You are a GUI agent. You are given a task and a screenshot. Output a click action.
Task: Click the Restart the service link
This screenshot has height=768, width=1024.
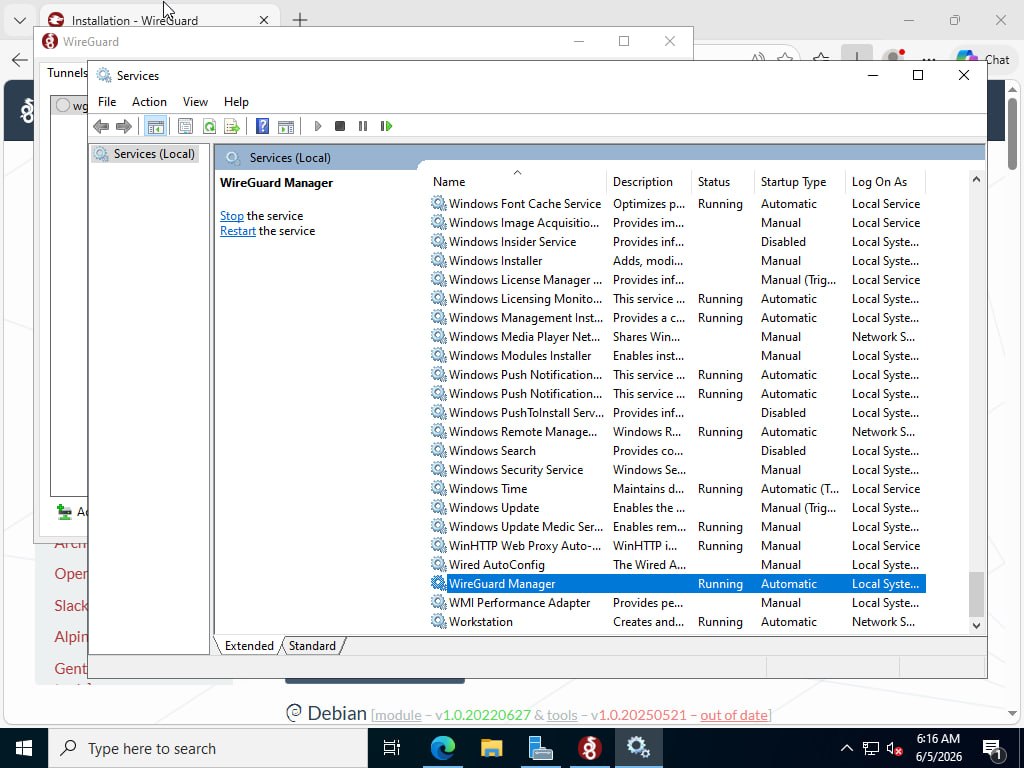[x=238, y=231]
